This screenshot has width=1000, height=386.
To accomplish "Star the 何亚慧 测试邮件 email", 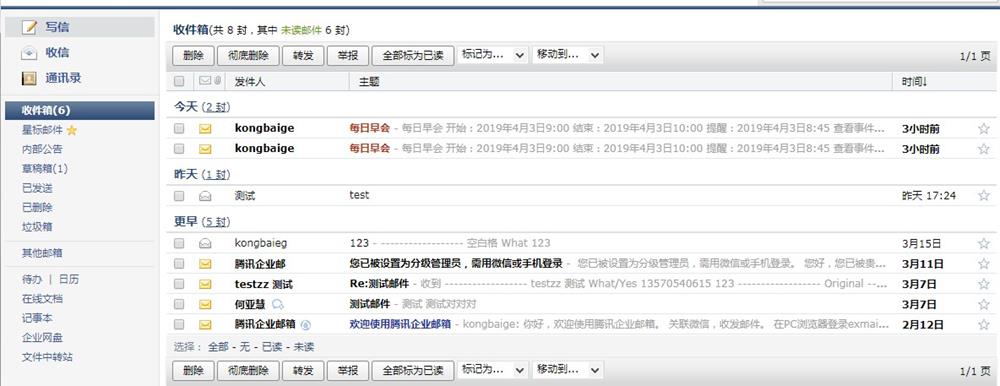I will [x=983, y=304].
